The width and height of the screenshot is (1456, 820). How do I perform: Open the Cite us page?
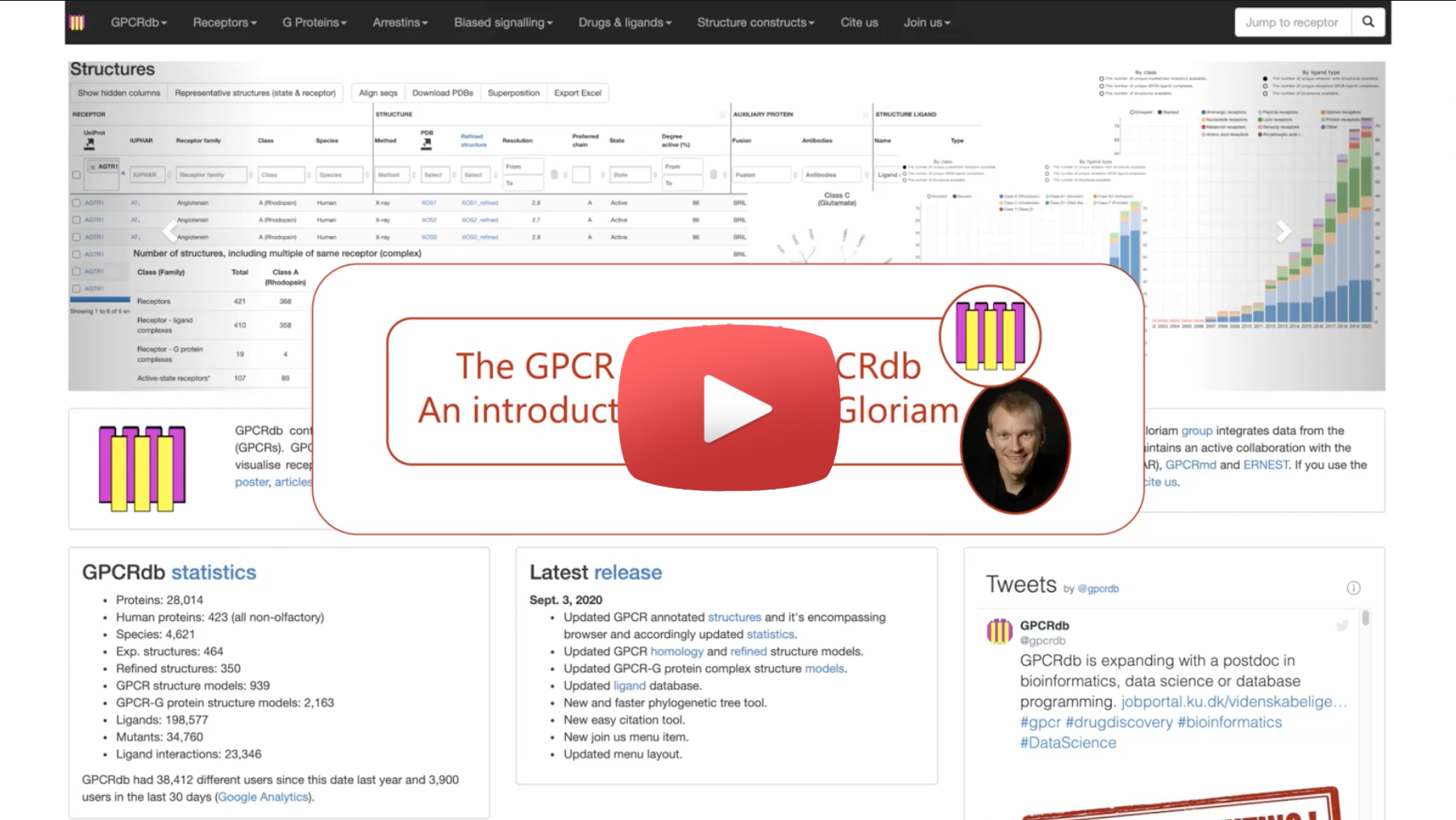pyautogui.click(x=859, y=23)
